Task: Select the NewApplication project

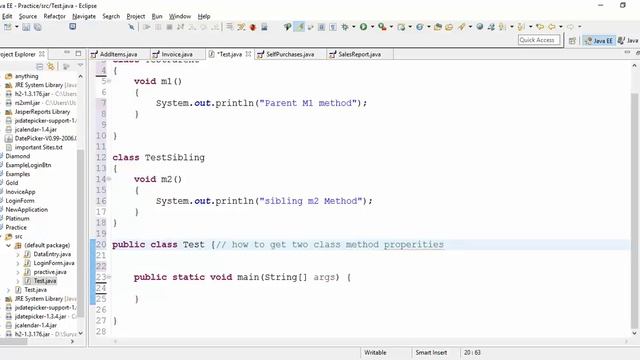Action: click(x=27, y=209)
